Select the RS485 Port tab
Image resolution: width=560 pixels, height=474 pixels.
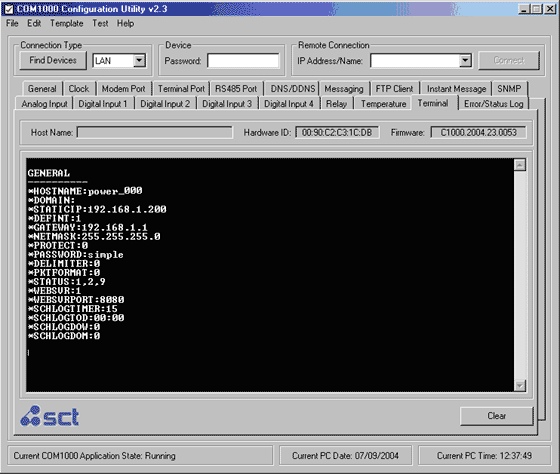[x=236, y=89]
